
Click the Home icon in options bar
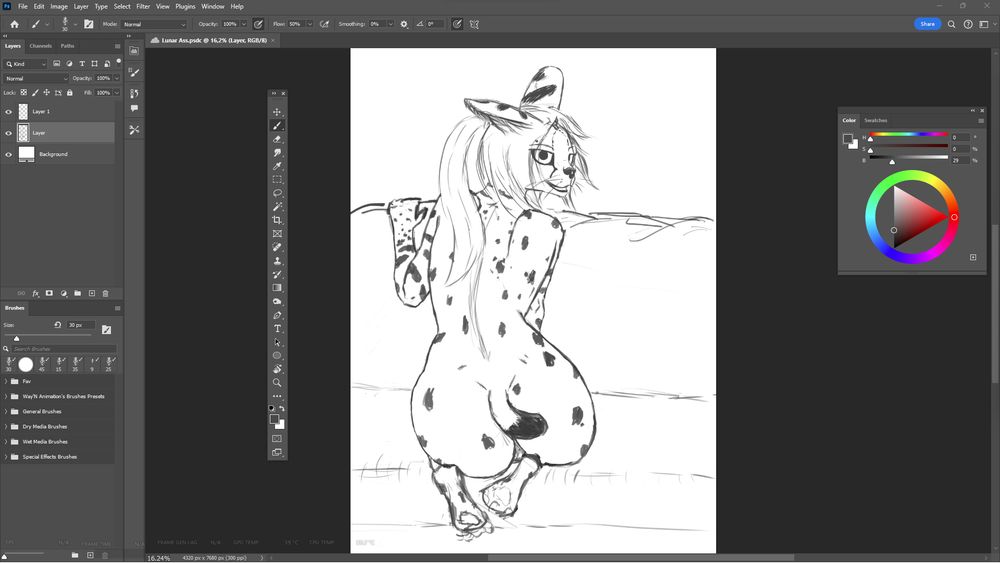pyautogui.click(x=14, y=24)
